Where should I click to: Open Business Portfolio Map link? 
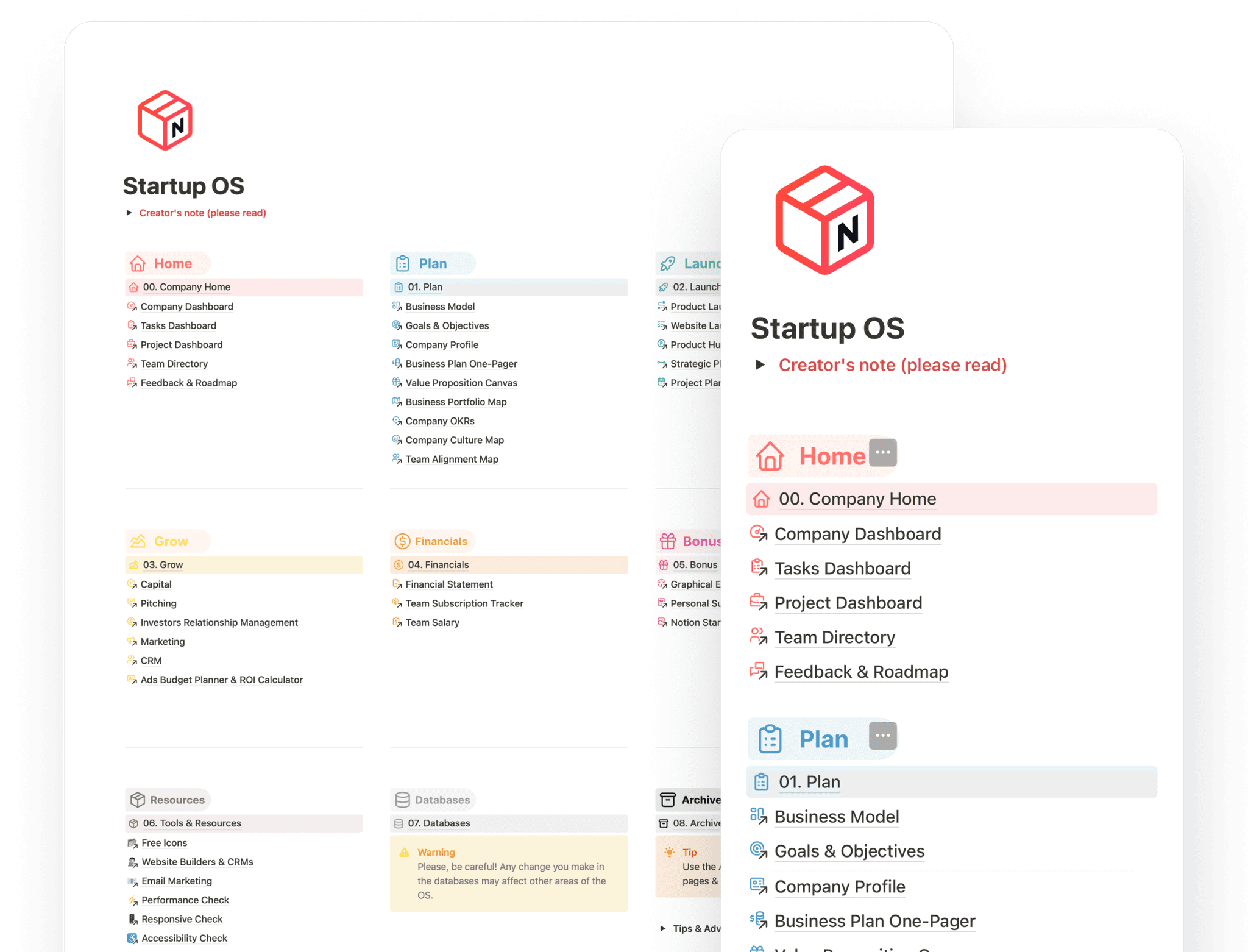click(456, 402)
